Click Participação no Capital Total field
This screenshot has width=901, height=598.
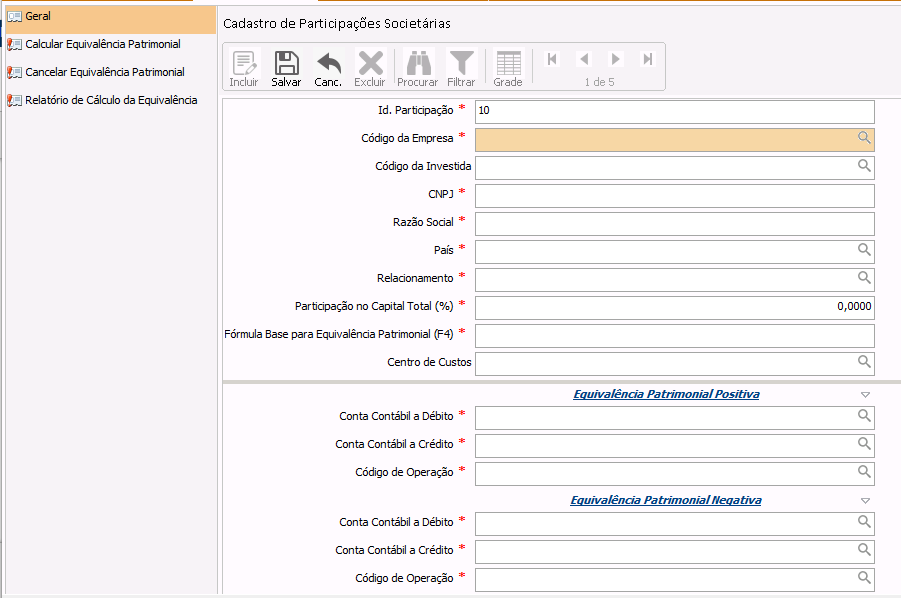[x=675, y=308]
